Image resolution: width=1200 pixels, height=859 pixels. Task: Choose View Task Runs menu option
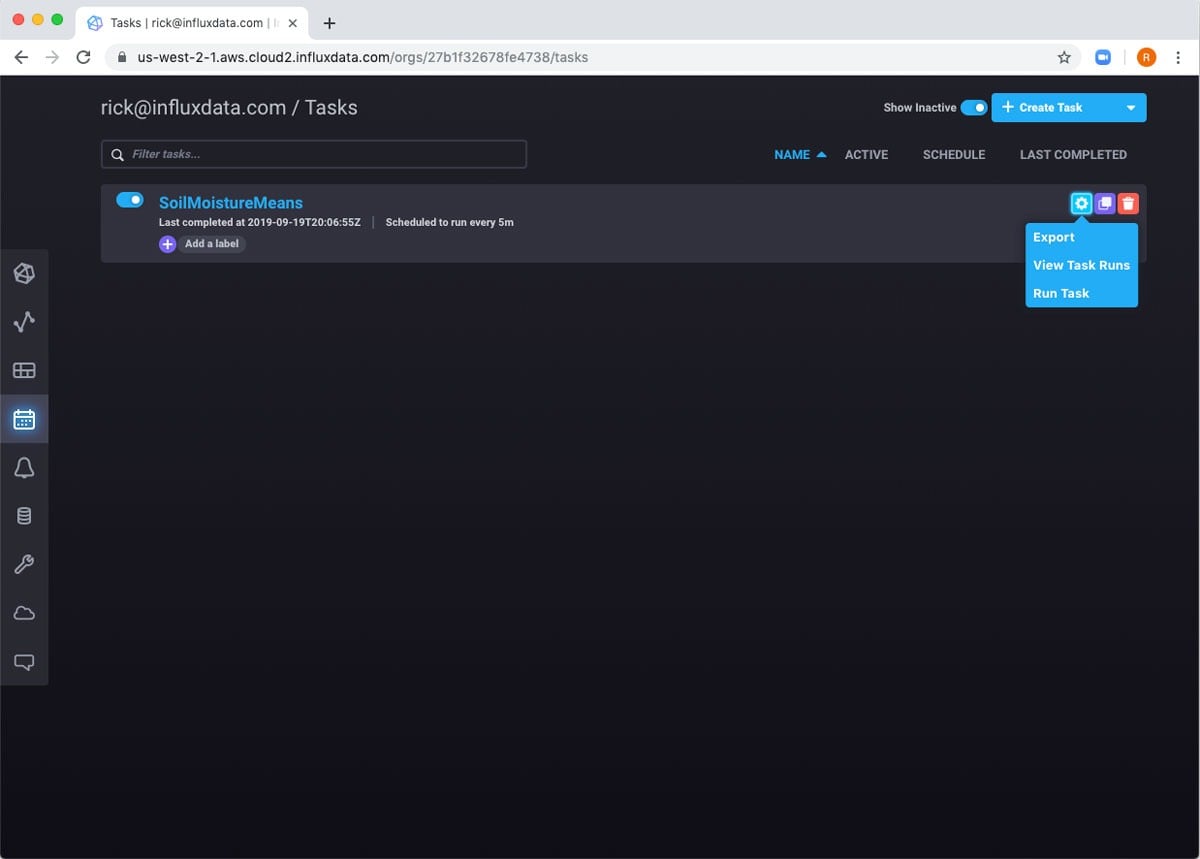click(x=1081, y=265)
